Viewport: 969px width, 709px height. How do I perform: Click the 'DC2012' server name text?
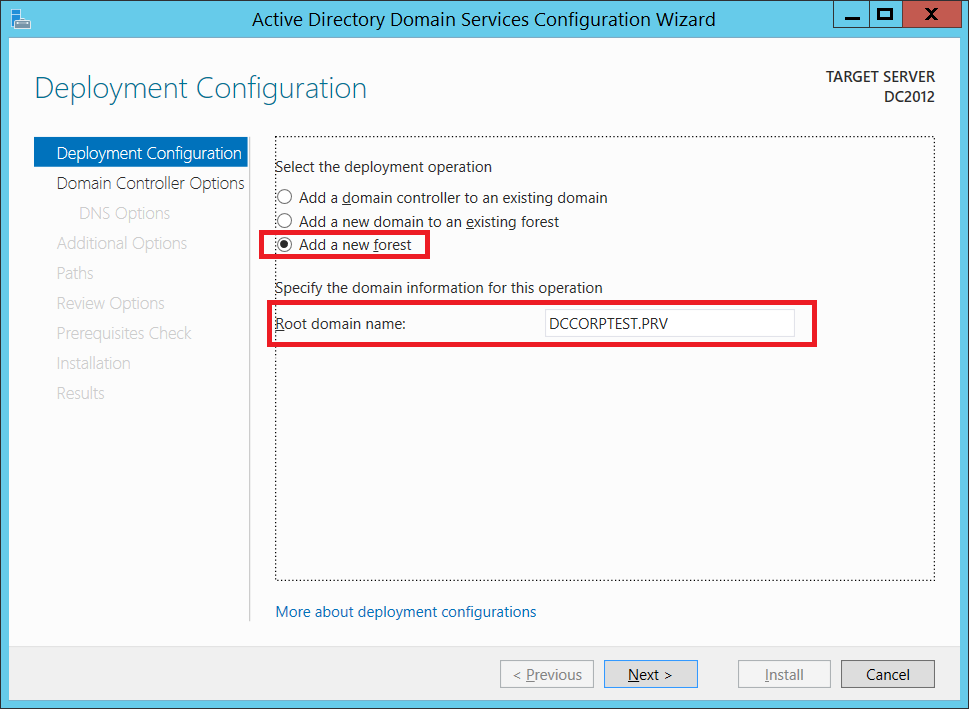point(909,97)
